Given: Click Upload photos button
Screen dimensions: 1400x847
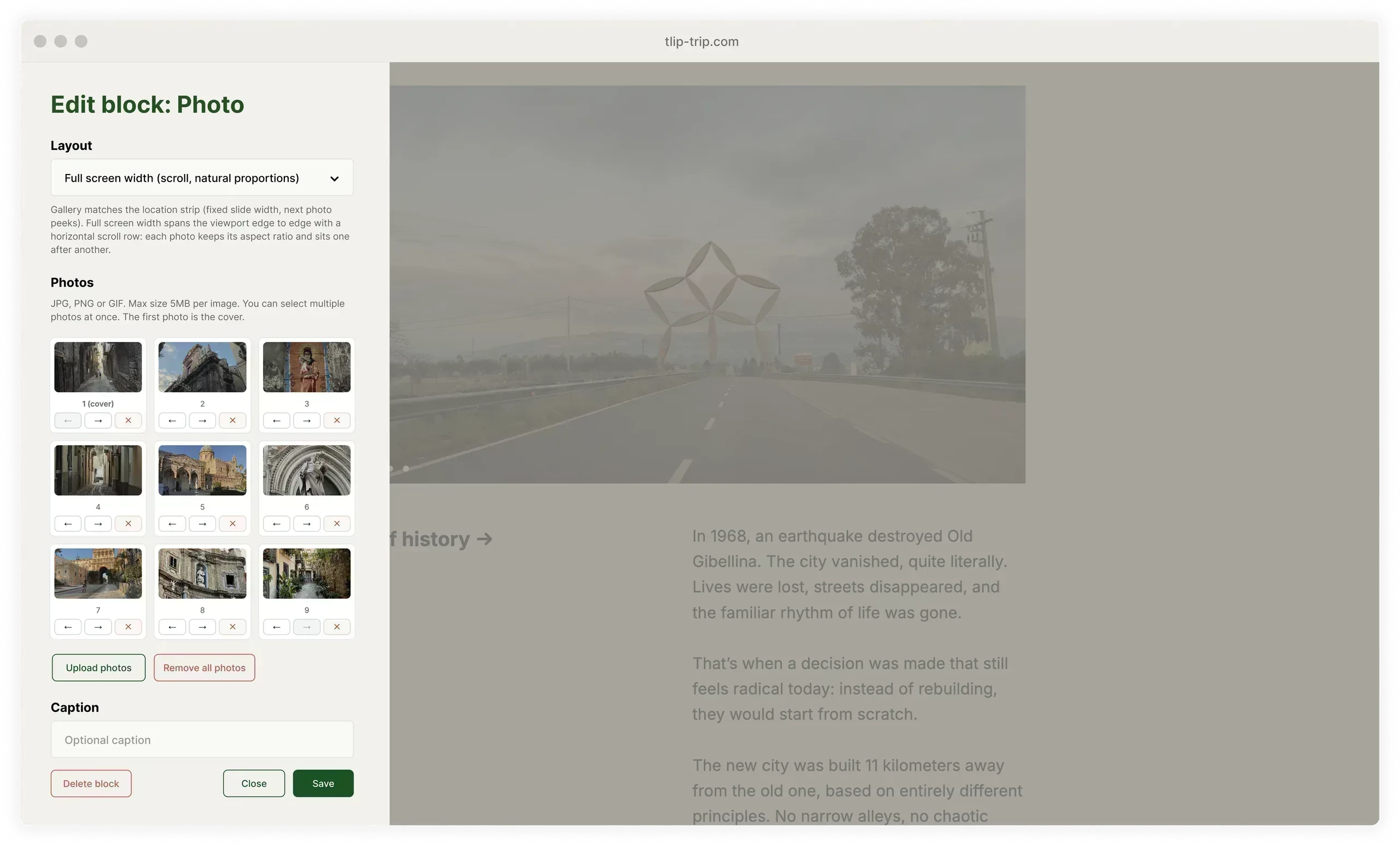Looking at the screenshot, I should pyautogui.click(x=98, y=668).
